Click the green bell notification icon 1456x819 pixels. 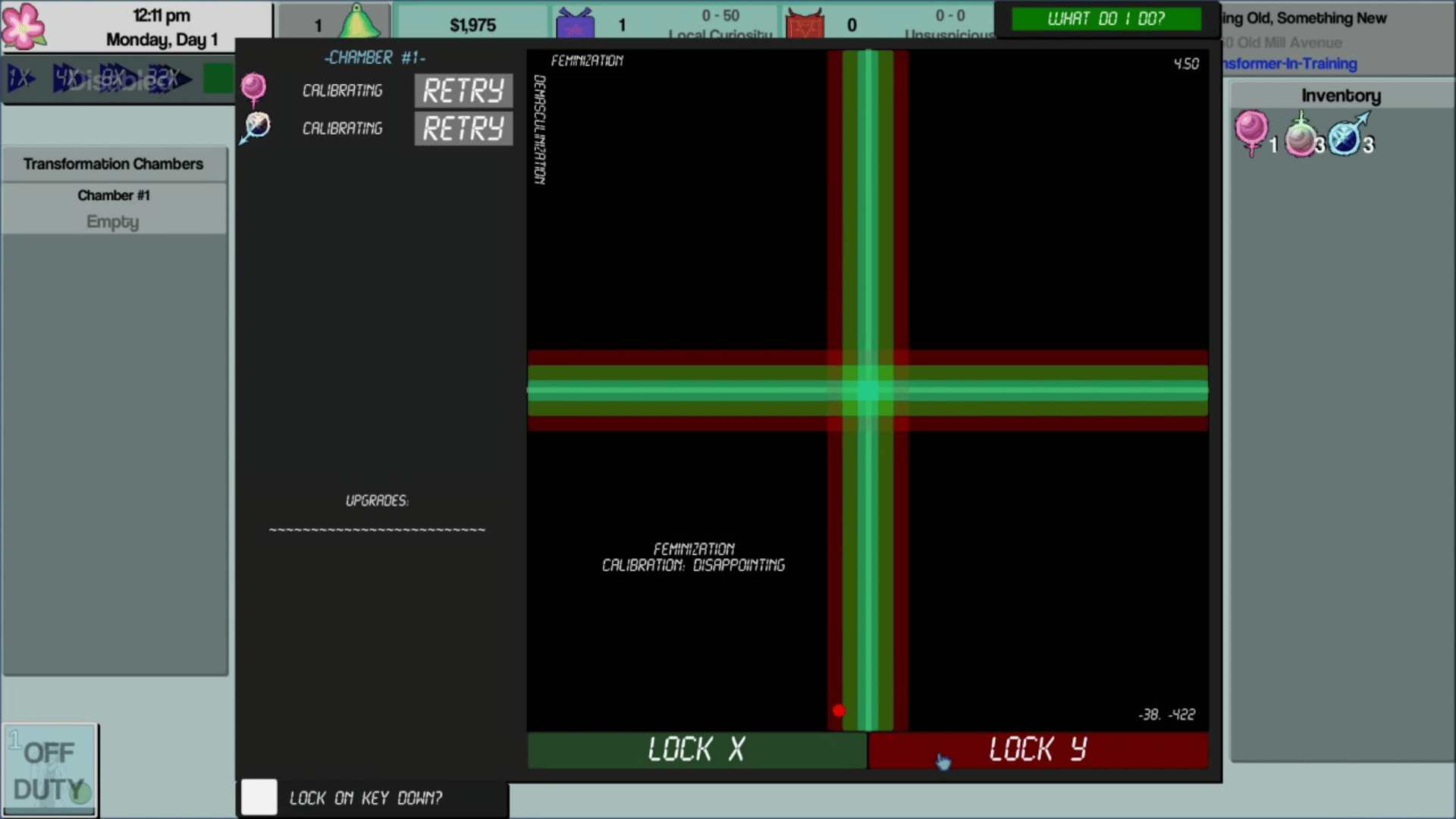coord(359,20)
